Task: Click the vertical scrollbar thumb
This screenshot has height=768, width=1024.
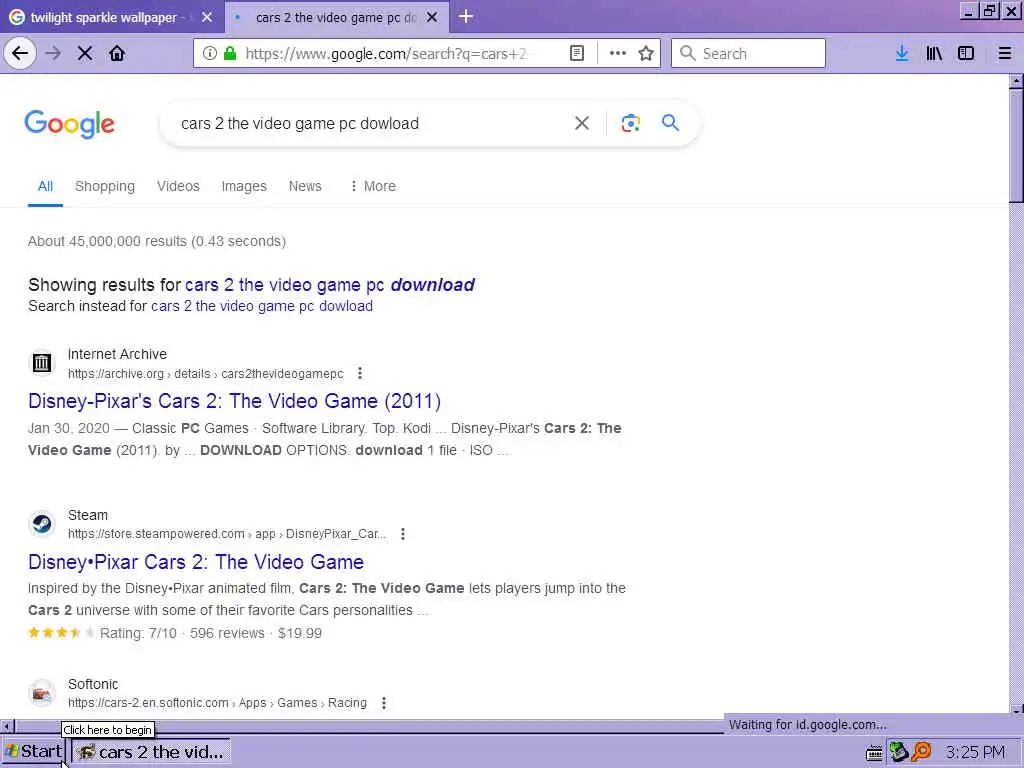Action: (x=1016, y=145)
